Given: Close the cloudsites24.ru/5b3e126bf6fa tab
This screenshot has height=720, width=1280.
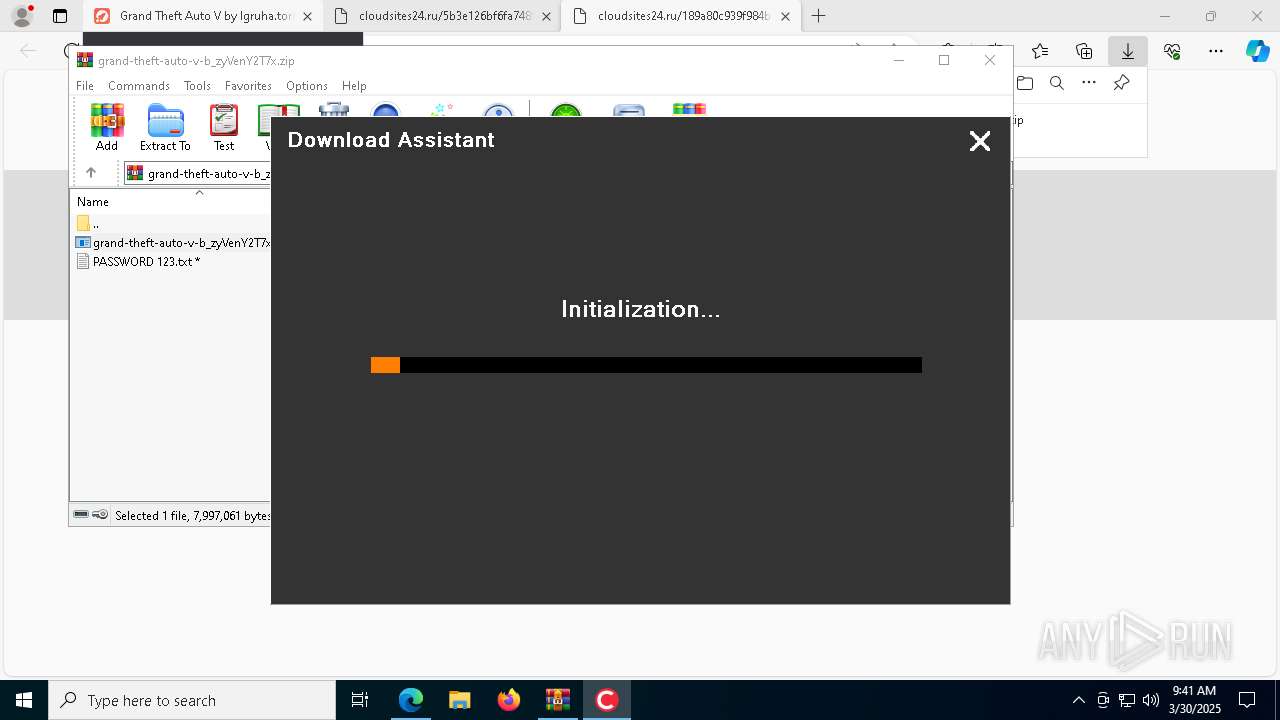Looking at the screenshot, I should (x=546, y=16).
